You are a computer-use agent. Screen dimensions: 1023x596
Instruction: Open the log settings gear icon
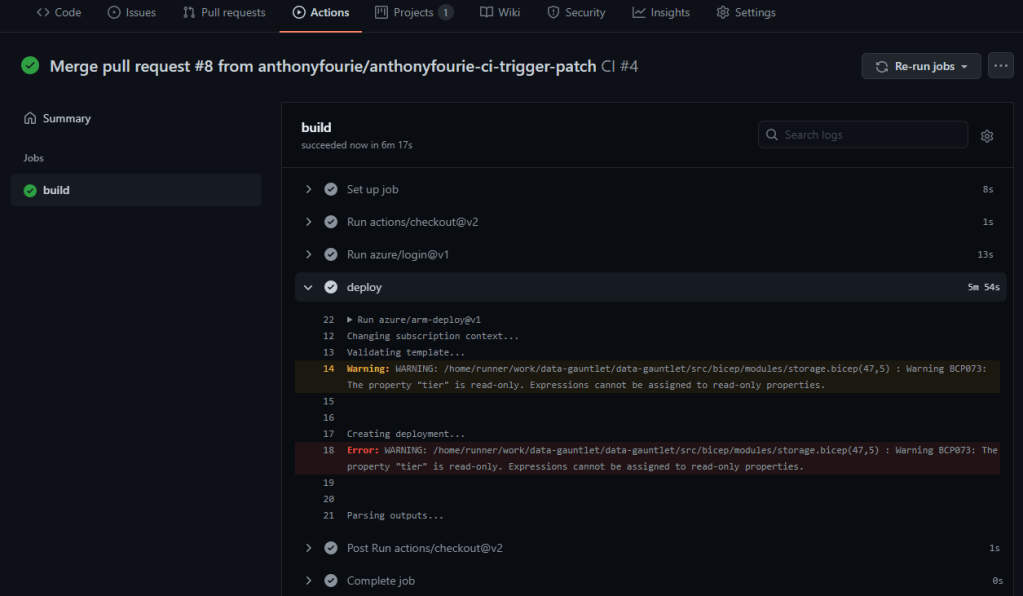[x=987, y=136]
